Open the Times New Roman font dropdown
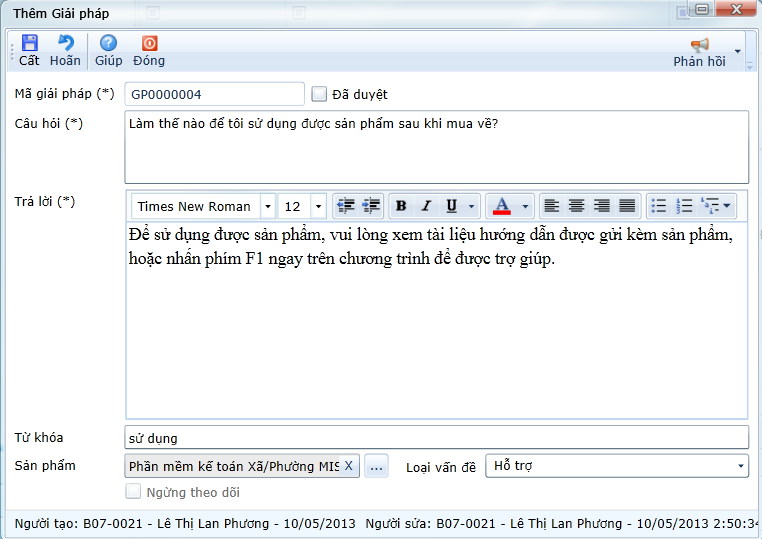This screenshot has width=762, height=539. (267, 206)
